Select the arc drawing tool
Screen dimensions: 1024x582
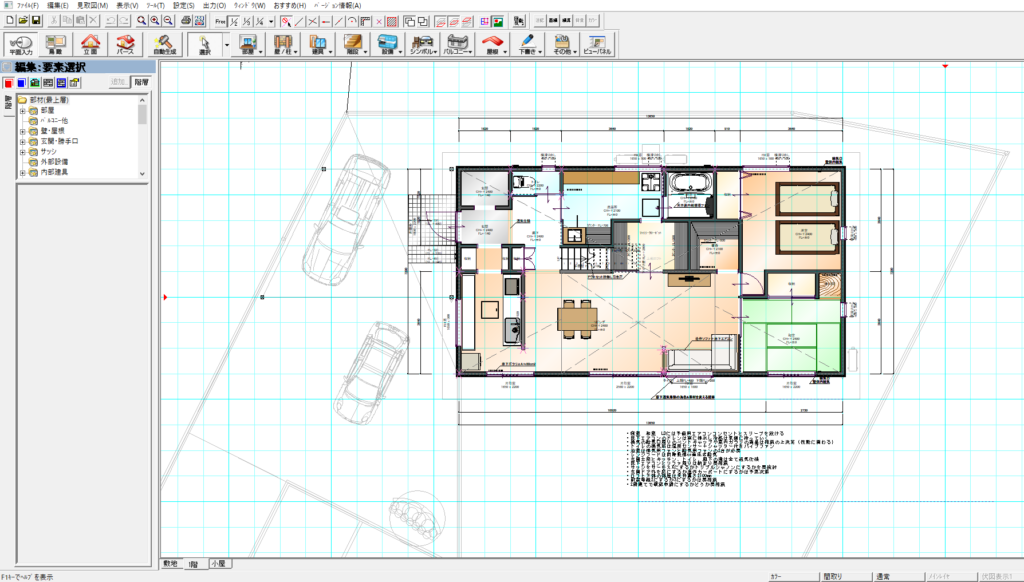pyautogui.click(x=352, y=21)
